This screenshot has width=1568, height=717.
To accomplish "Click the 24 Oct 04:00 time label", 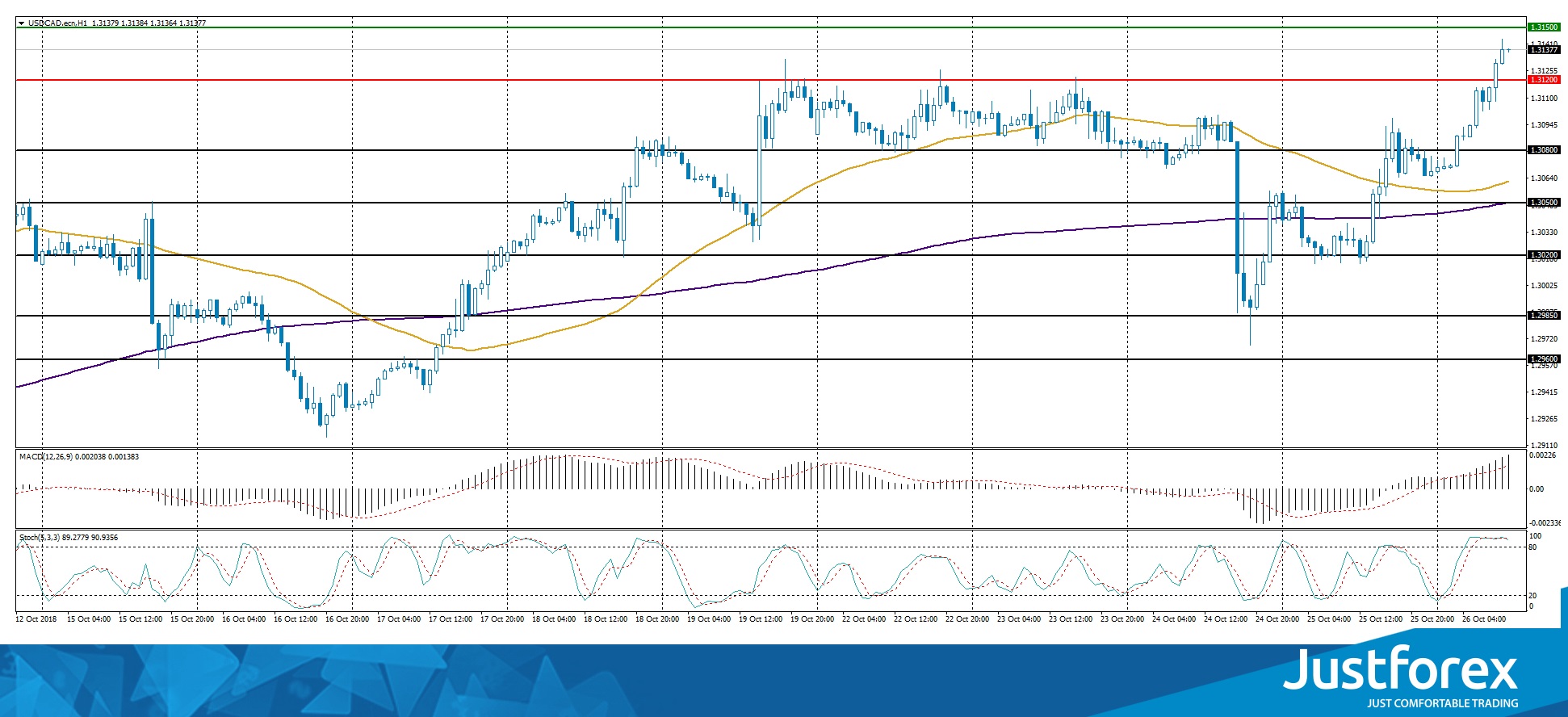I will pyautogui.click(x=1174, y=619).
